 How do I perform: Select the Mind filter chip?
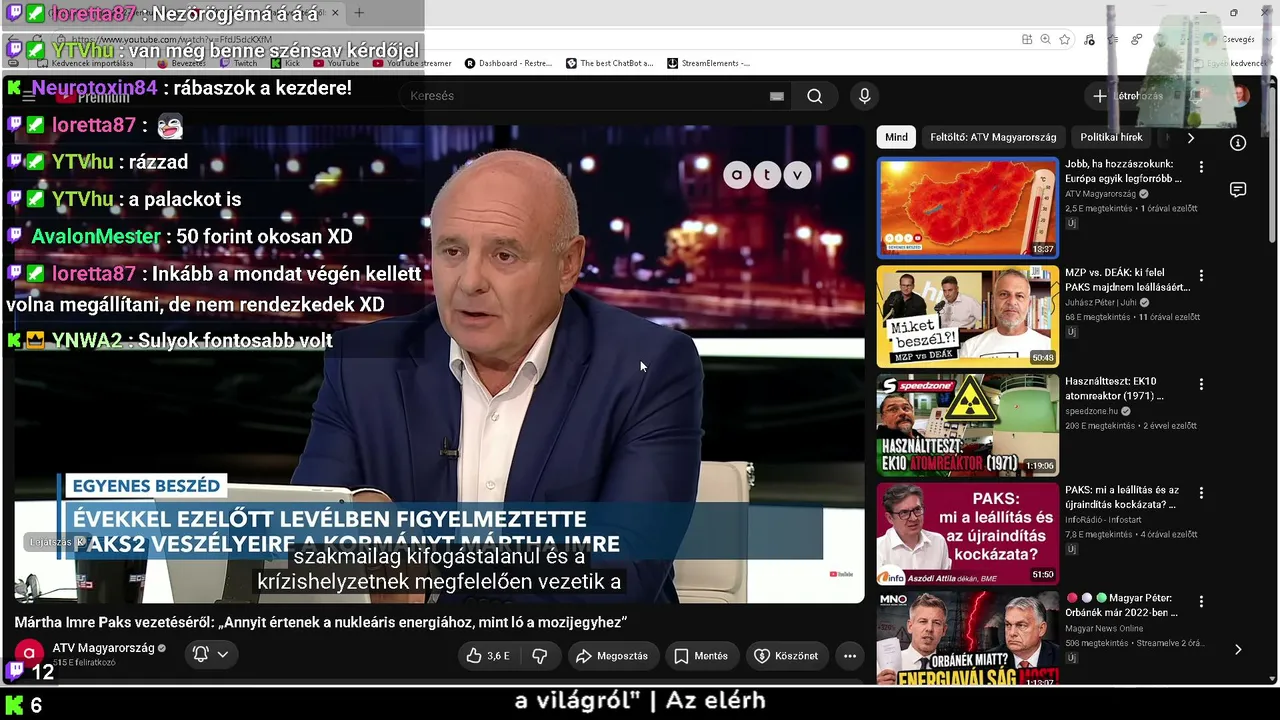[x=896, y=137]
